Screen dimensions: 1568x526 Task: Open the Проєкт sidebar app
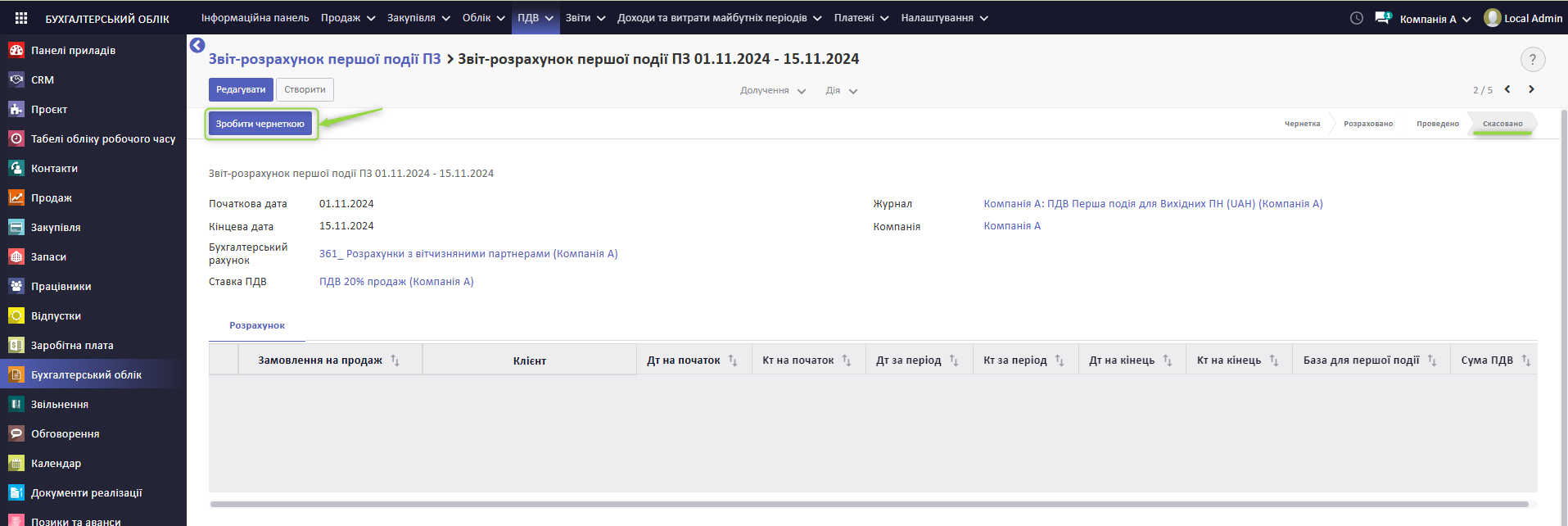click(x=49, y=109)
